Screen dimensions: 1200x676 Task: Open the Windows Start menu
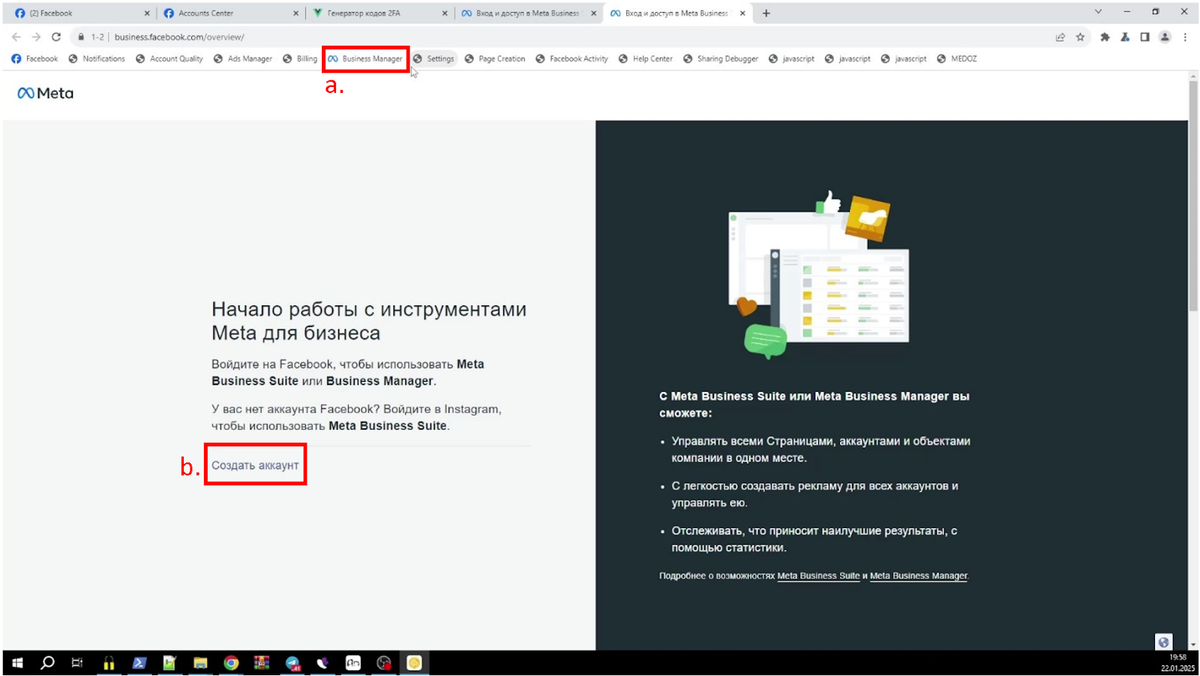tap(17, 663)
